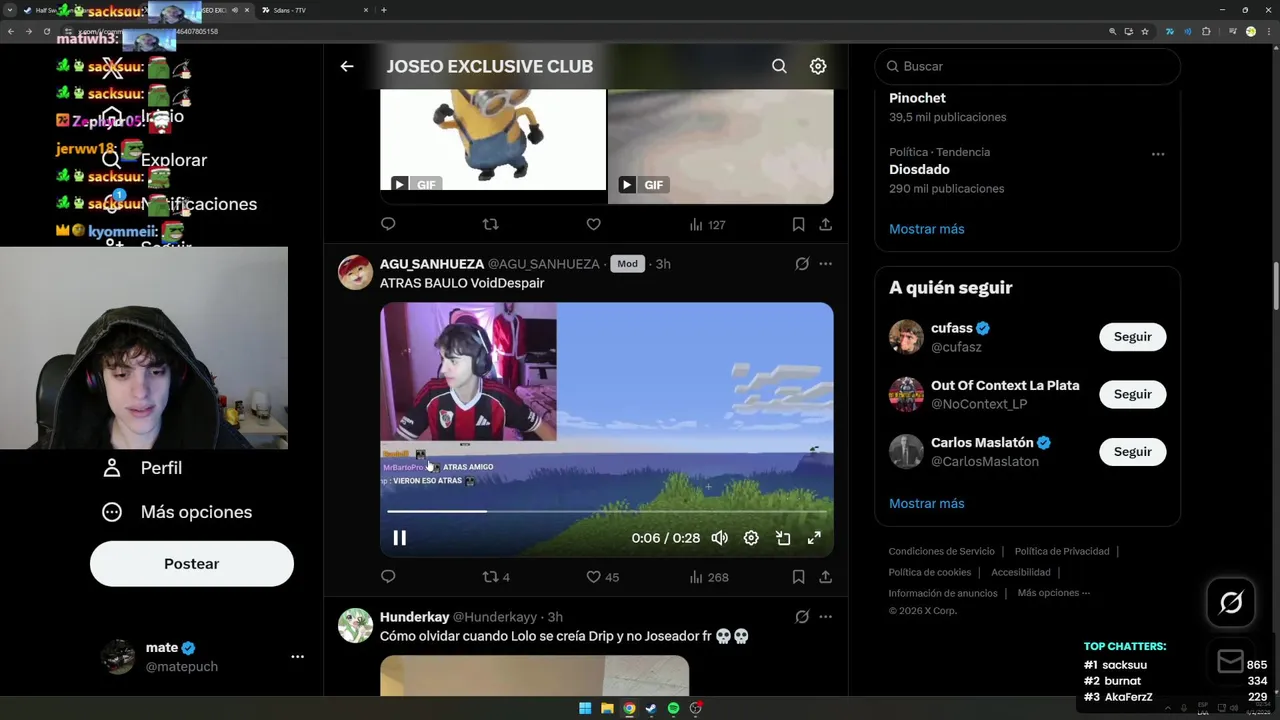The image size is (1280, 720).
Task: Open Explorar in sidebar
Action: [154, 160]
